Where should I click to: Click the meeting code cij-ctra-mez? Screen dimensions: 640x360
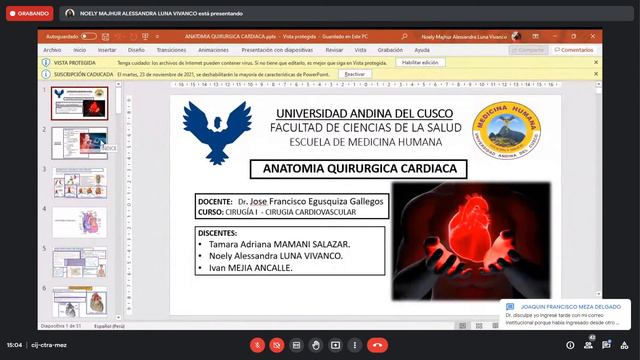pyautogui.click(x=49, y=345)
